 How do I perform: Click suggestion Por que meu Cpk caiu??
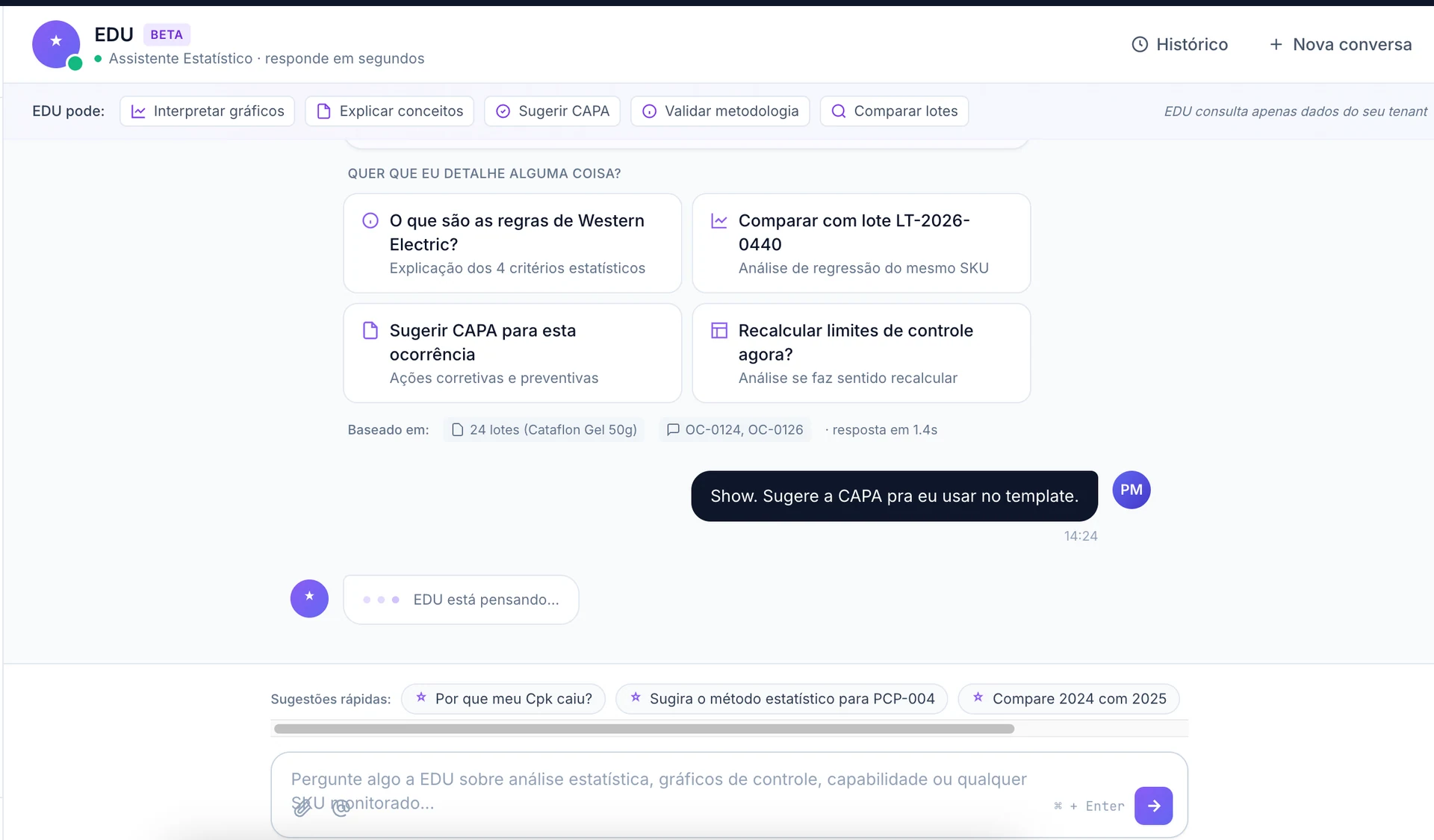point(503,698)
